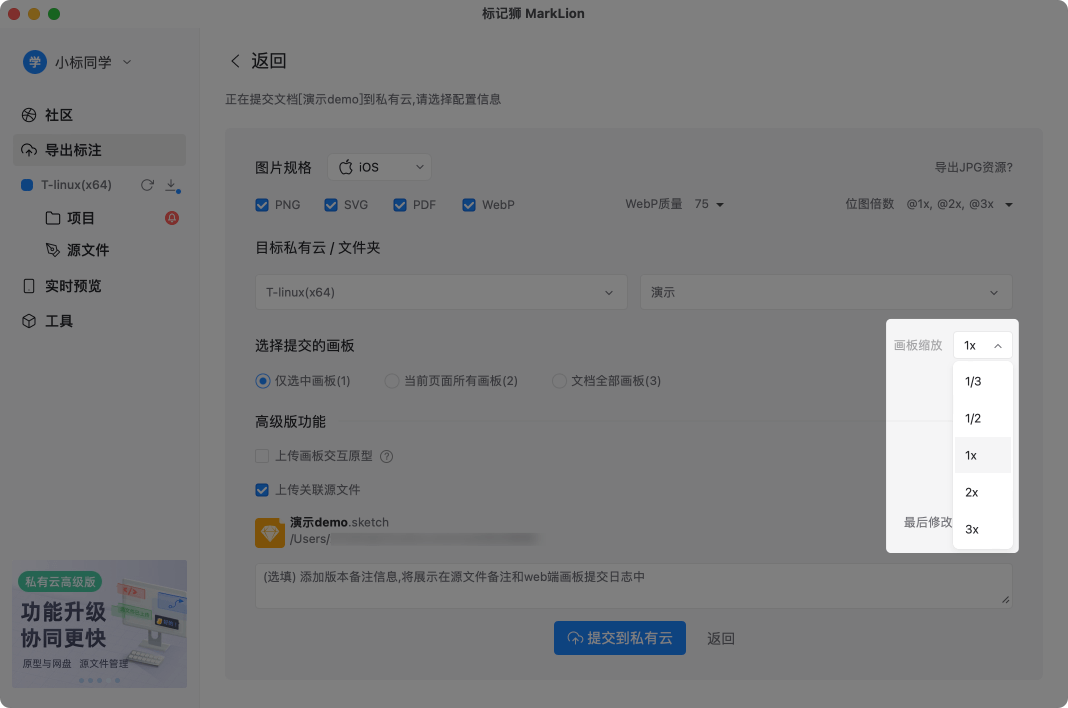The image size is (1068, 708).
Task: Click the download icon beside T-linux(x64)
Action: click(171, 185)
